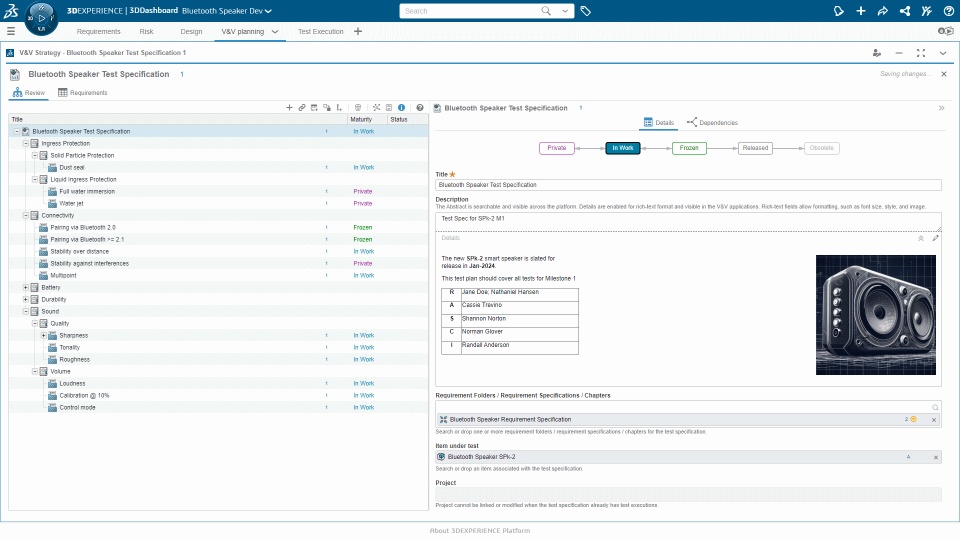Click the play media icon below top bar
960x540 pixels.
(945, 31)
